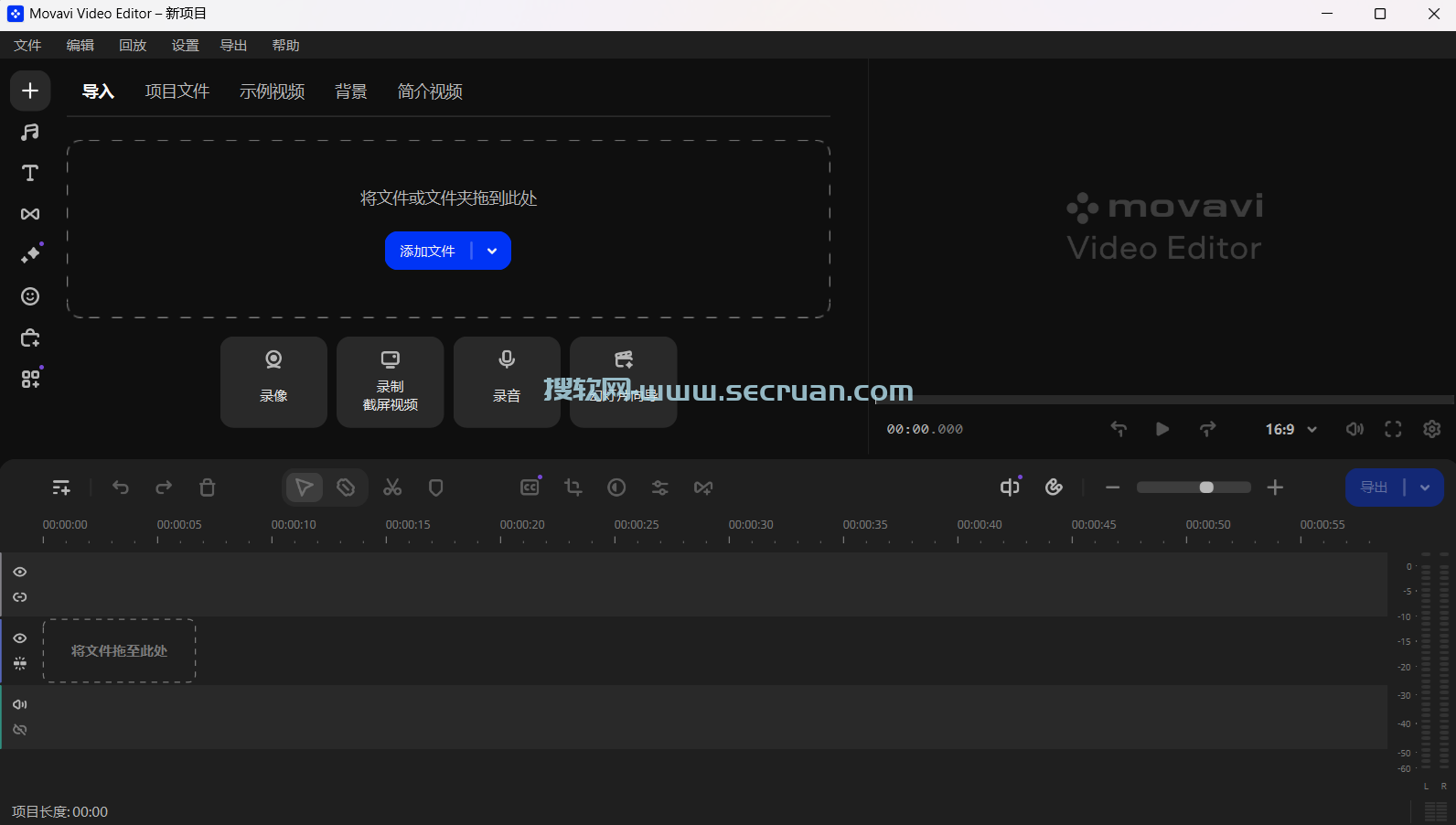Click the audio recording voiceover timeline icon

[x=1010, y=487]
